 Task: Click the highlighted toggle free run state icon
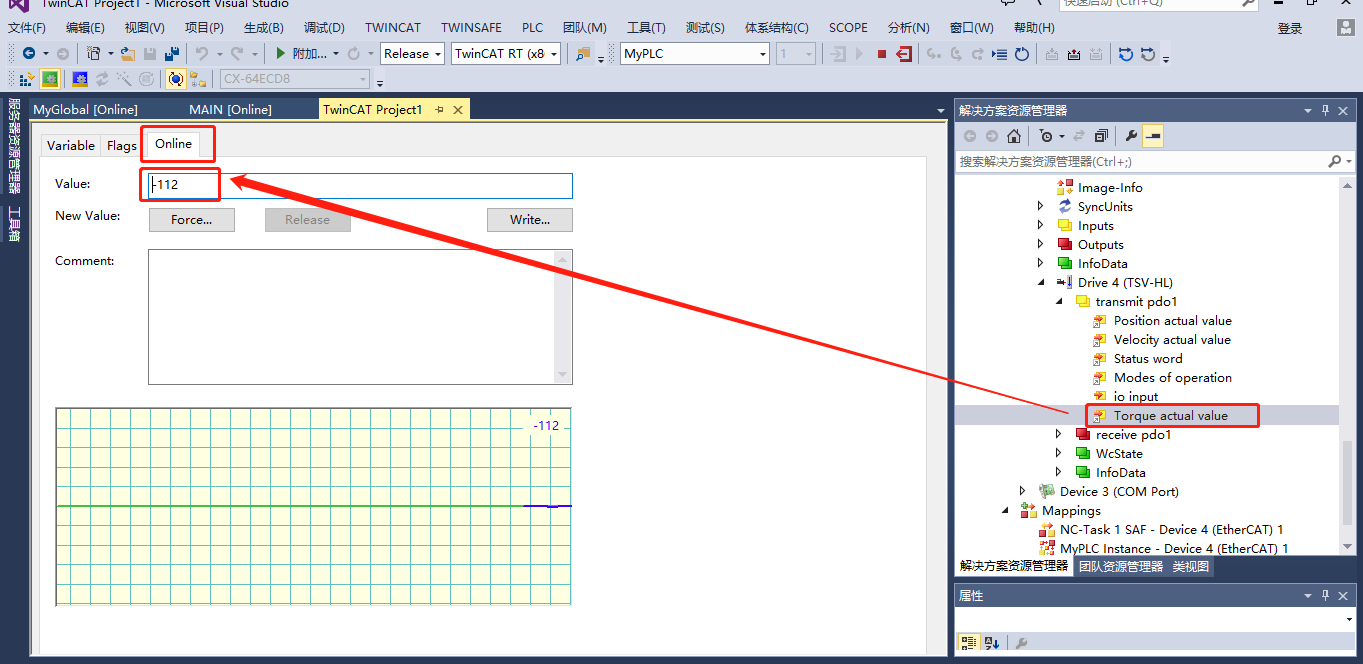pos(176,79)
